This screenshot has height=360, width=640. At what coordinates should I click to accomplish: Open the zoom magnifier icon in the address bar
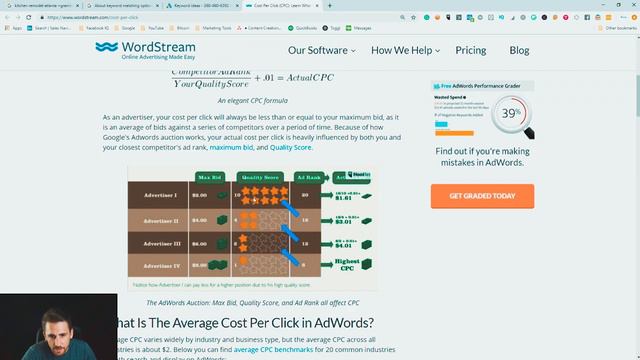(402, 18)
